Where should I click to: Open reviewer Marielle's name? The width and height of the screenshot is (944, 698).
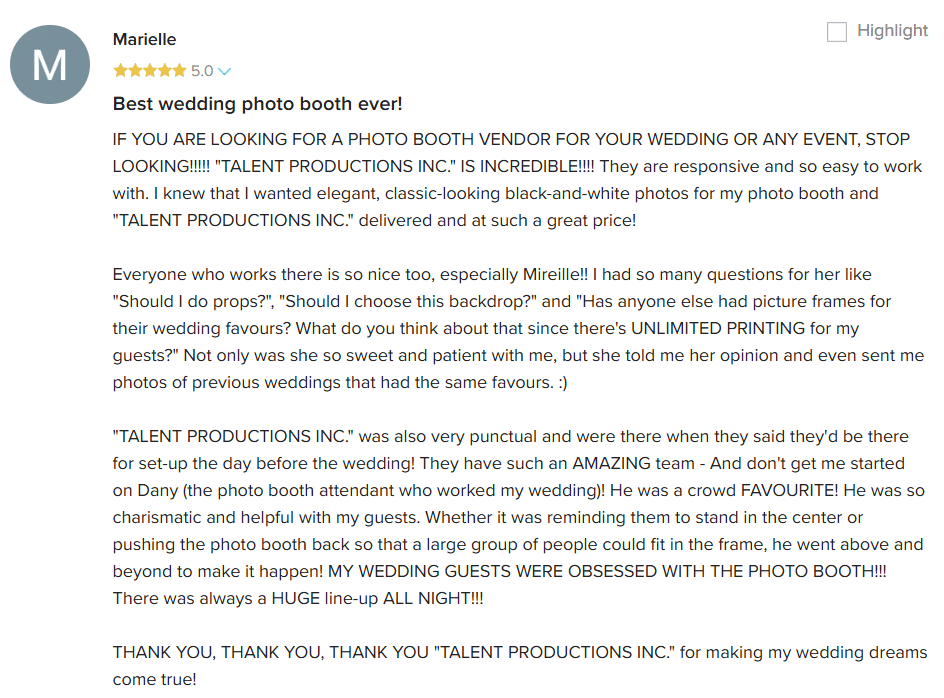click(144, 39)
